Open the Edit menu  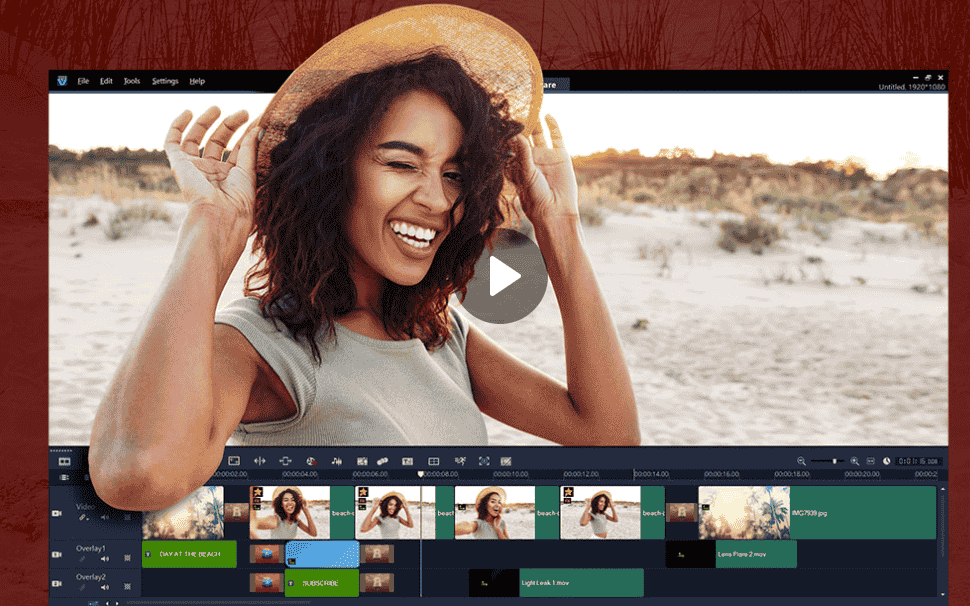(x=106, y=81)
